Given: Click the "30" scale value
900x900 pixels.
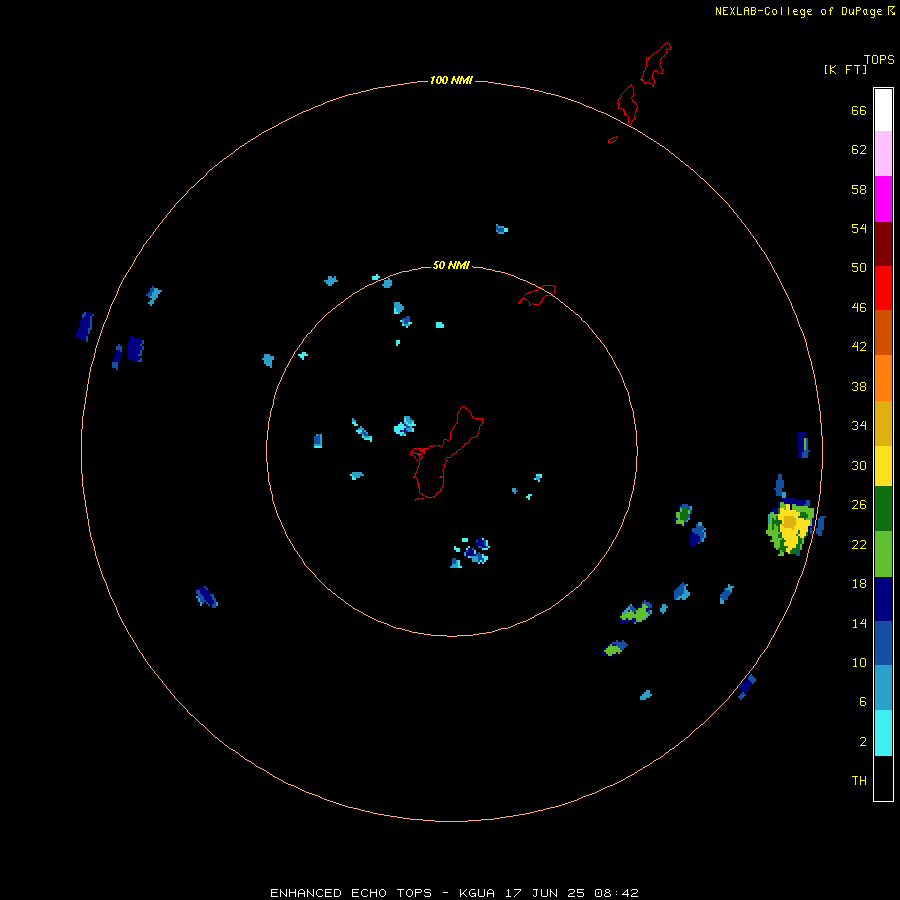Looking at the screenshot, I should point(859,465).
